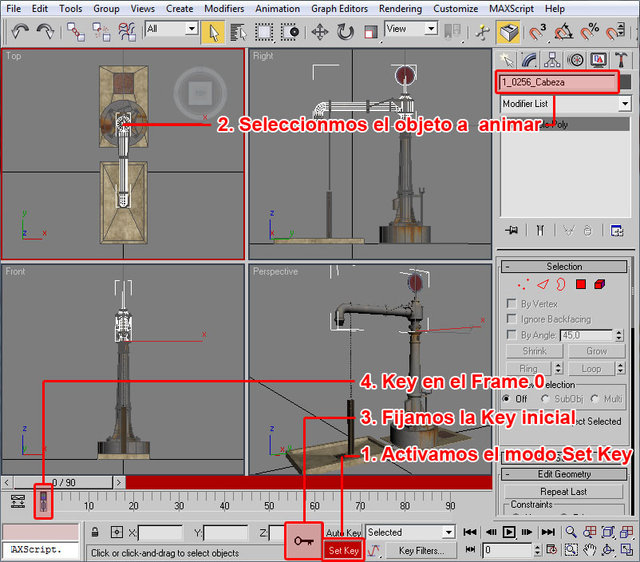The width and height of the screenshot is (640, 562).
Task: Toggle the Set Key mode button
Action: pos(343,551)
